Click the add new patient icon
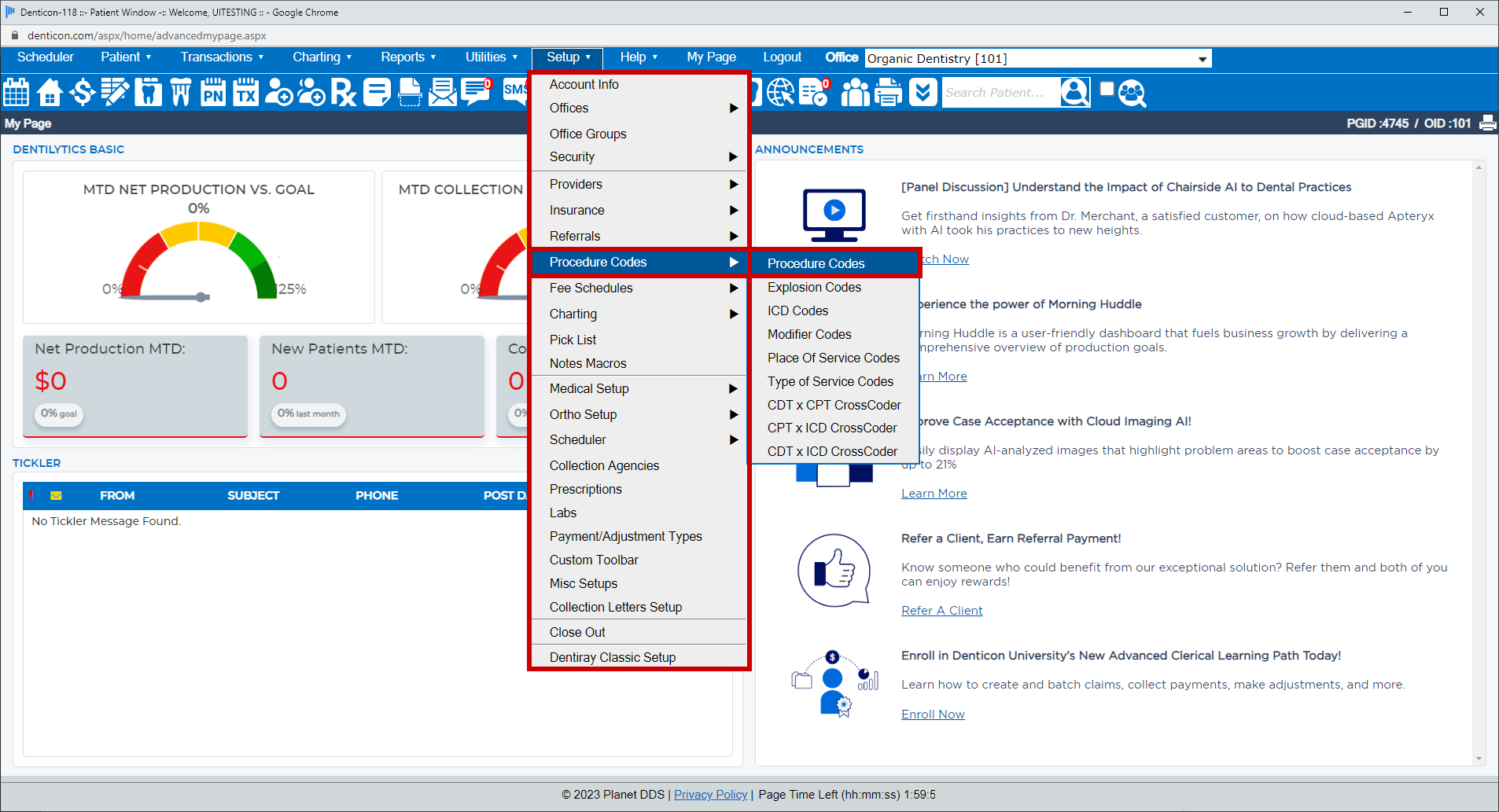Viewport: 1499px width, 812px height. click(x=279, y=92)
